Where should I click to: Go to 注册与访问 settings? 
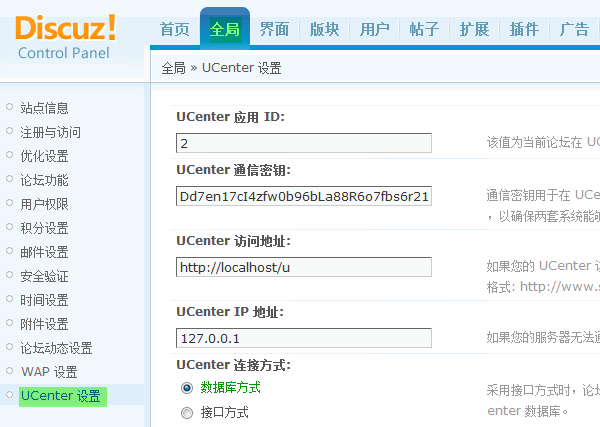(50, 132)
